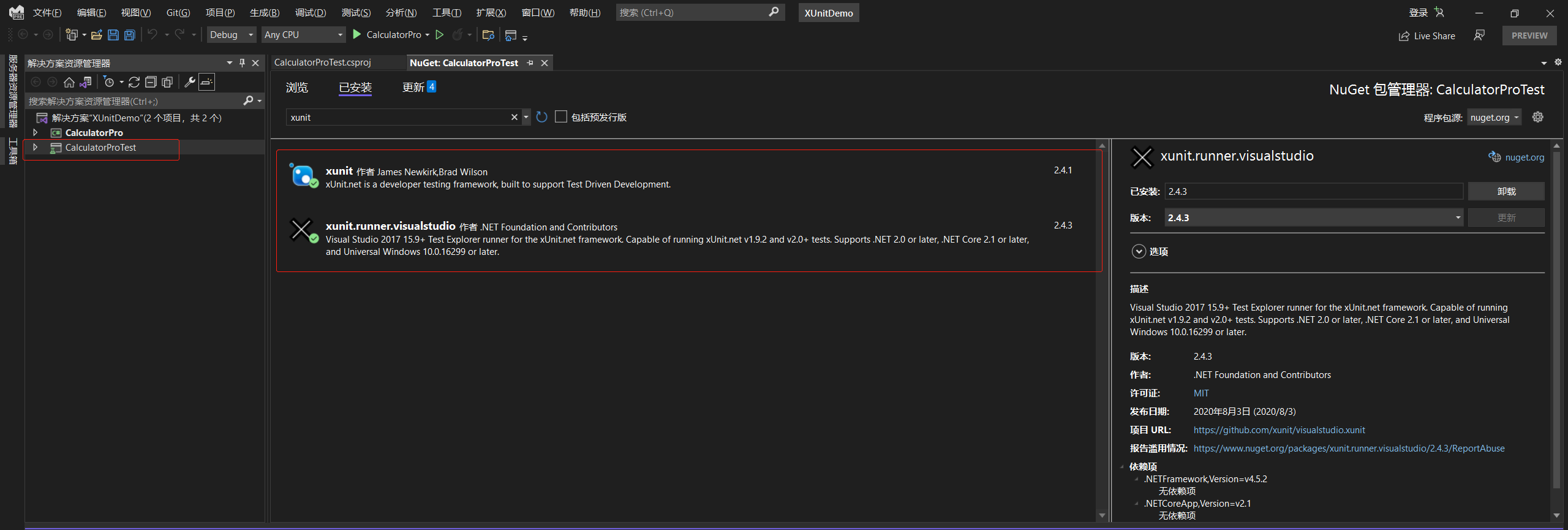
Task: Open the 版本 2.4.3 version dropdown
Action: (1314, 218)
